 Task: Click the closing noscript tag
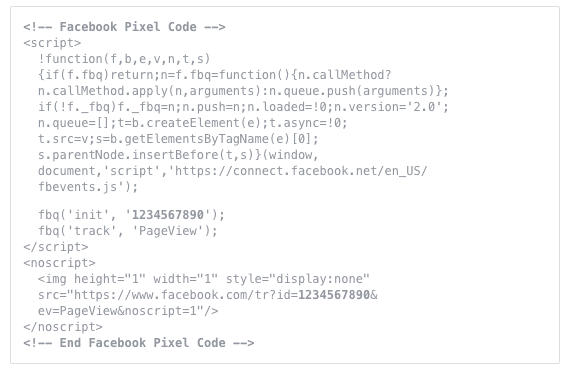(x=63, y=327)
